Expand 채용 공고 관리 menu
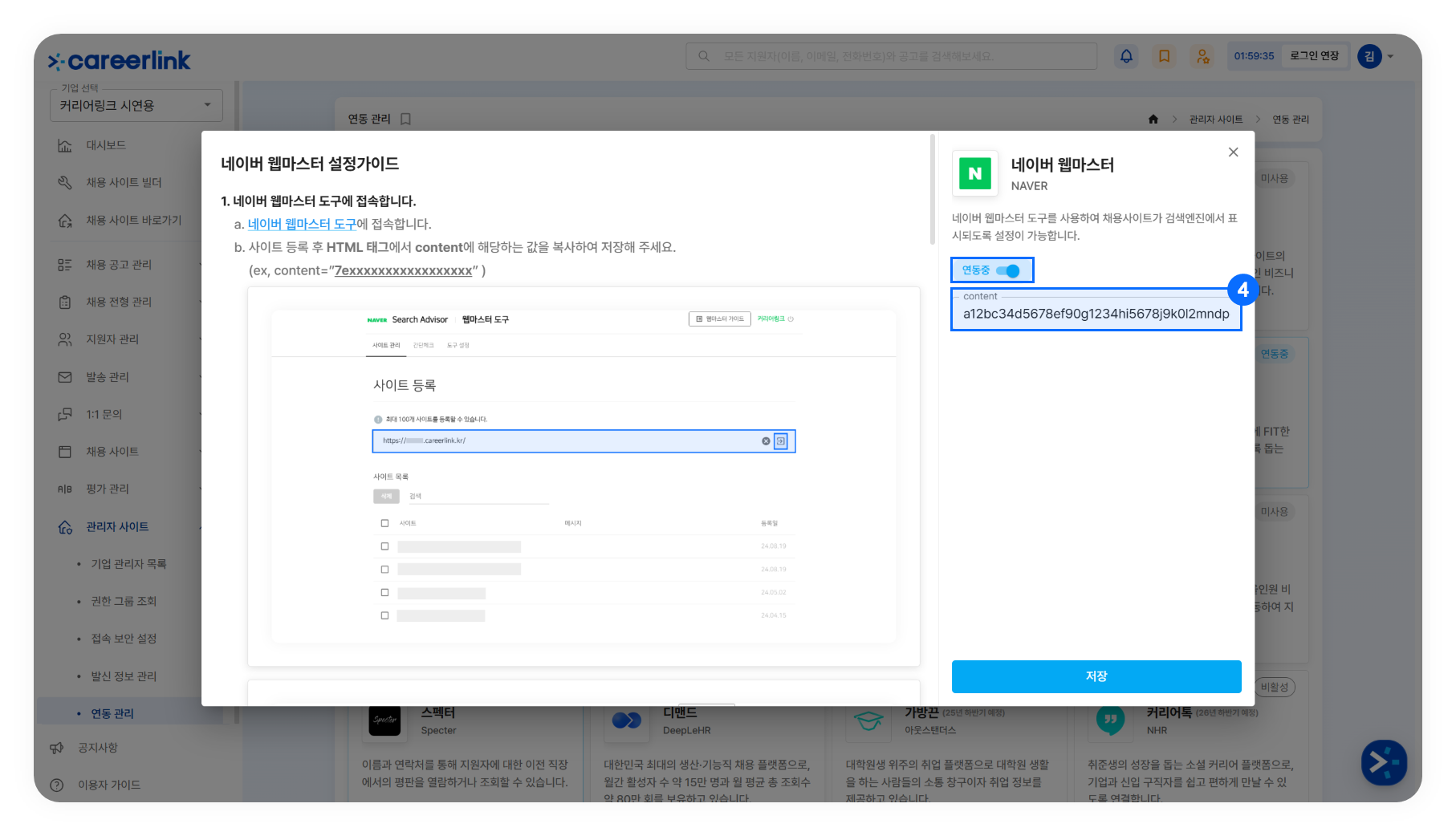Image resolution: width=1456 pixels, height=836 pixels. click(119, 265)
